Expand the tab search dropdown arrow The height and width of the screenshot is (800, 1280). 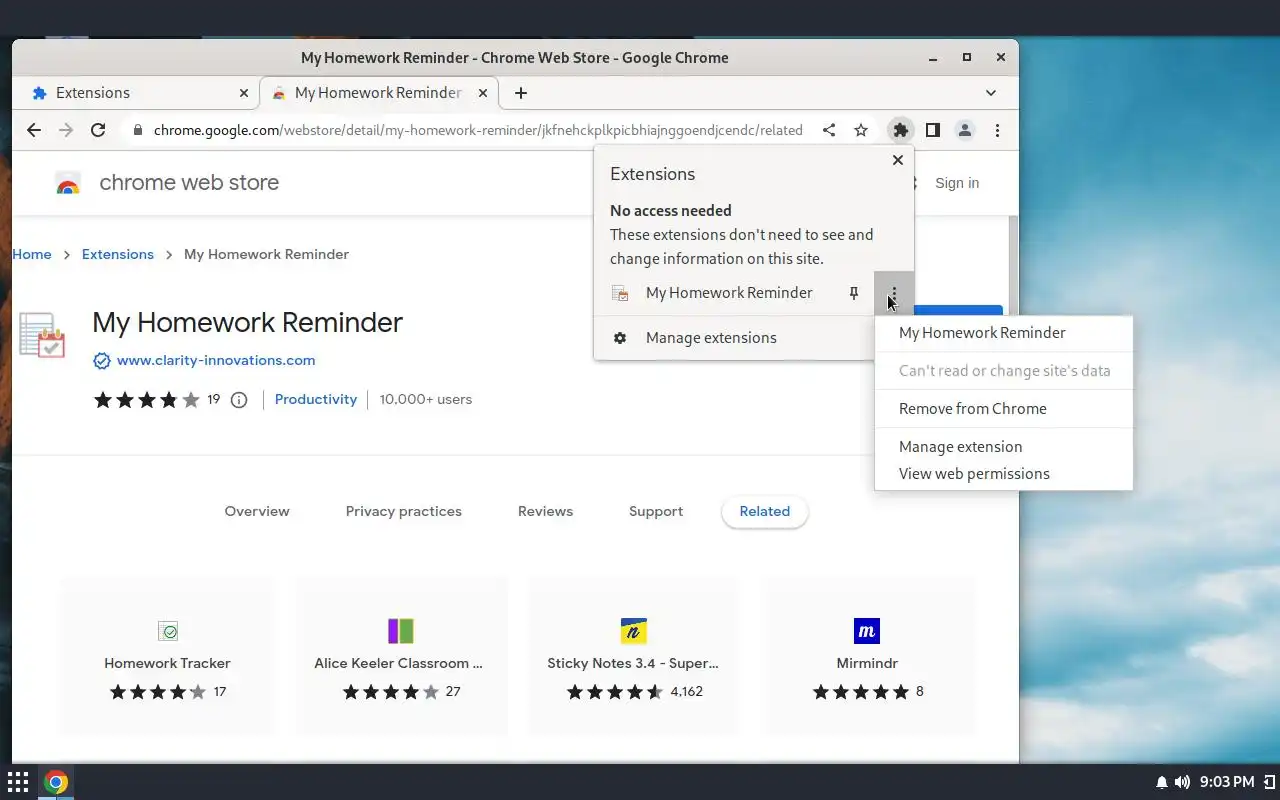(991, 93)
